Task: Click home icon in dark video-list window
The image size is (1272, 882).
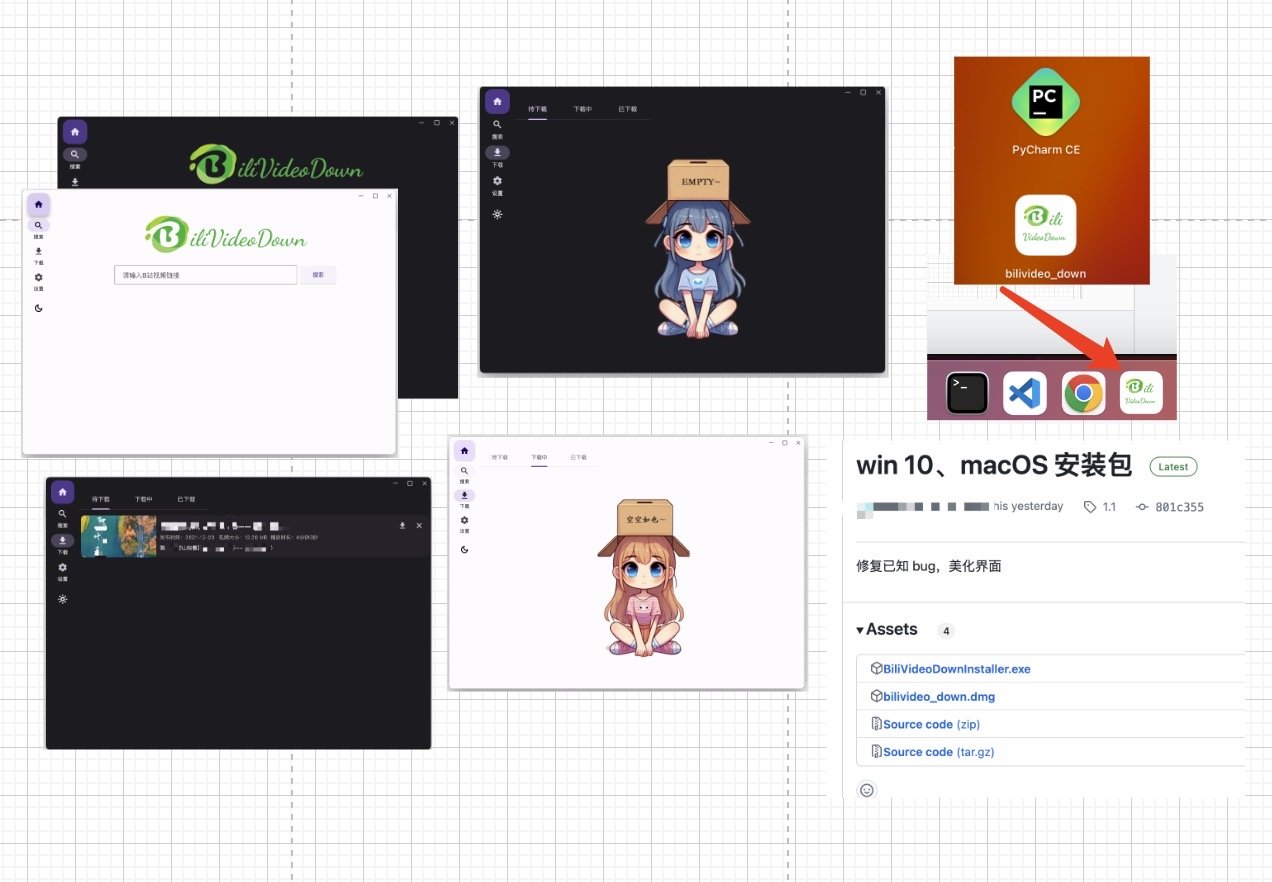Action: tap(63, 492)
